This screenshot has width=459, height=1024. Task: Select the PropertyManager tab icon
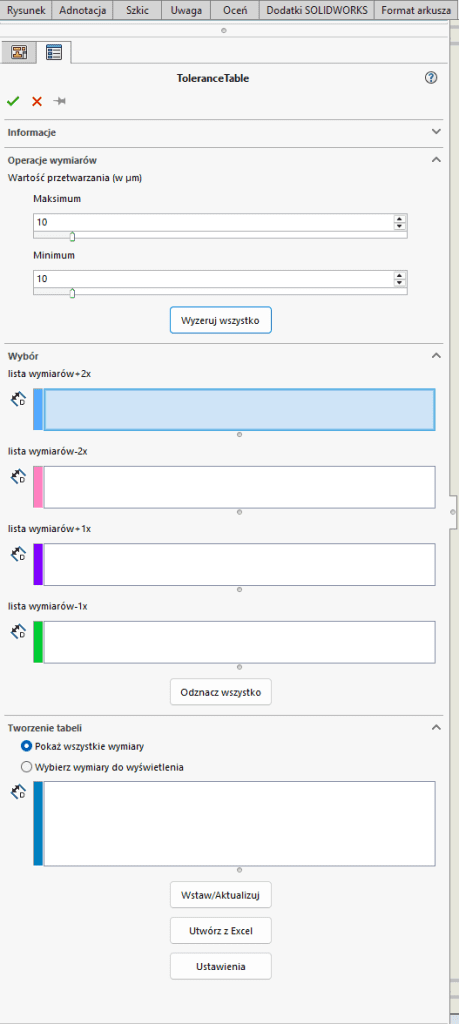click(54, 54)
